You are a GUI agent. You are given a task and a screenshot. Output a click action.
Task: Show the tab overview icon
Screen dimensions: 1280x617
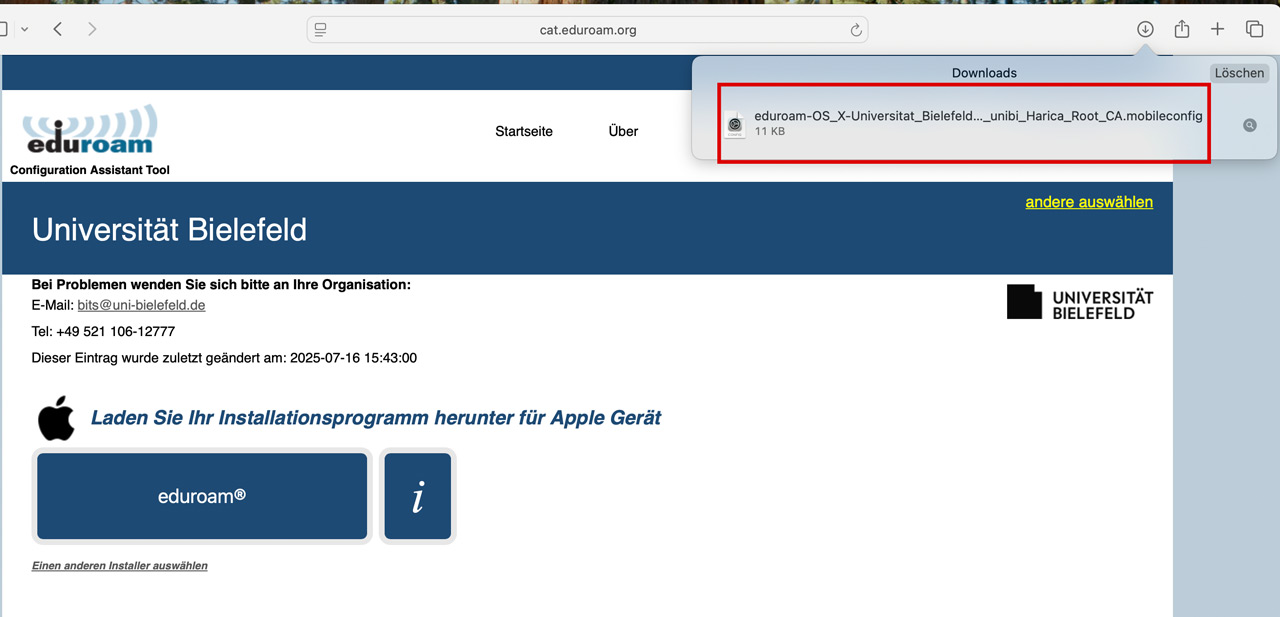1254,29
